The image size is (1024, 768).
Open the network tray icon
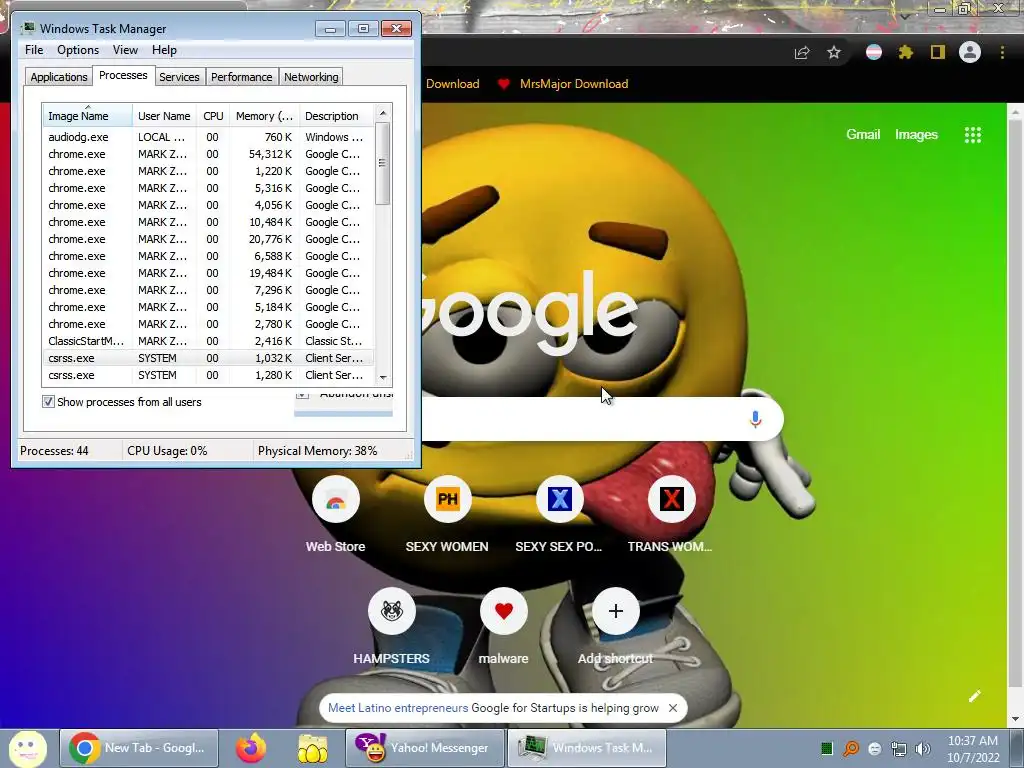pyautogui.click(x=899, y=749)
